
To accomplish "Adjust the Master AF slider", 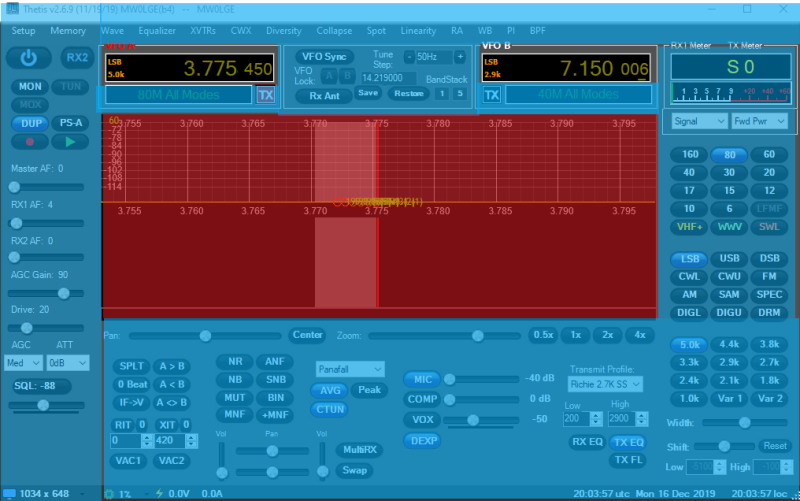I will point(46,187).
